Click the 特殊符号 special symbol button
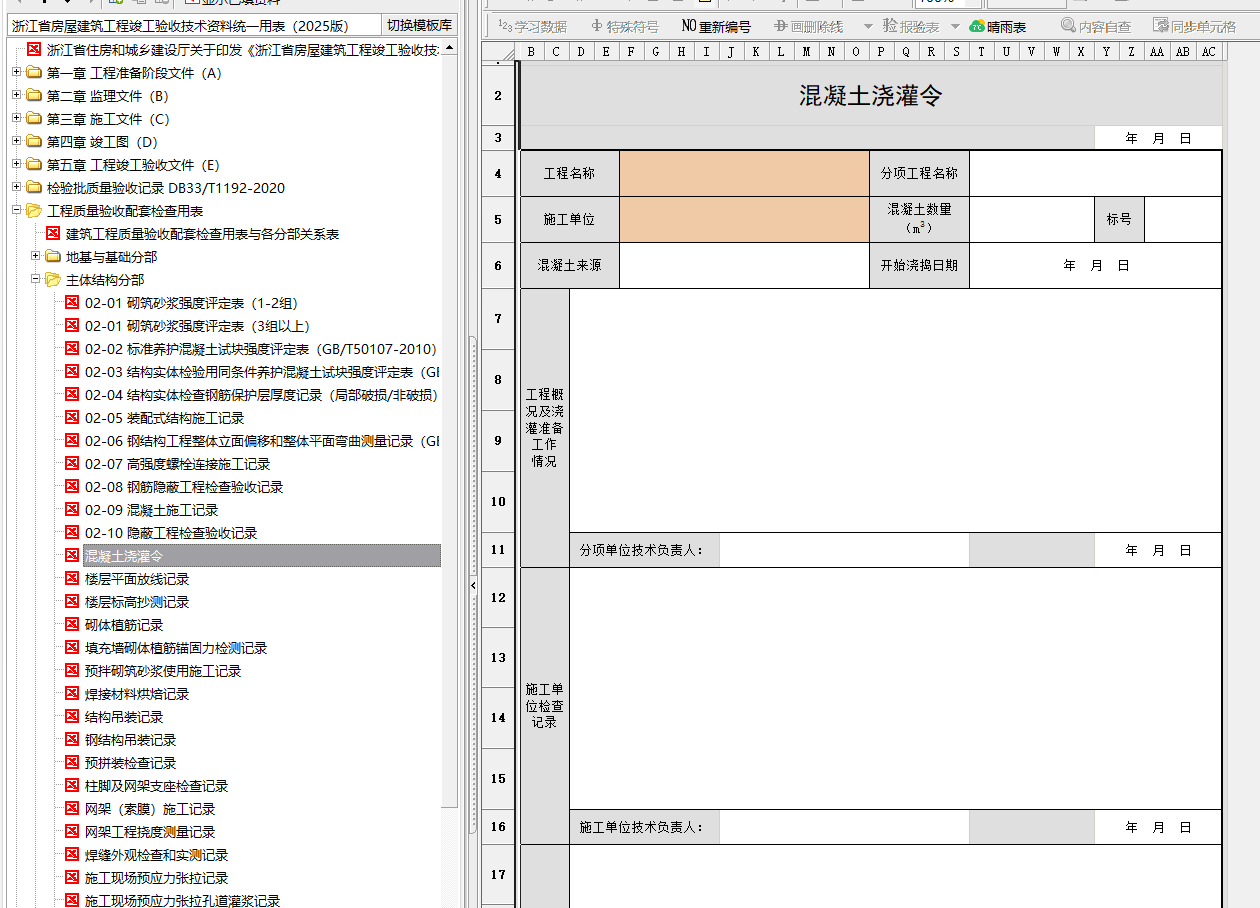This screenshot has height=908, width=1260. pyautogui.click(x=625, y=26)
